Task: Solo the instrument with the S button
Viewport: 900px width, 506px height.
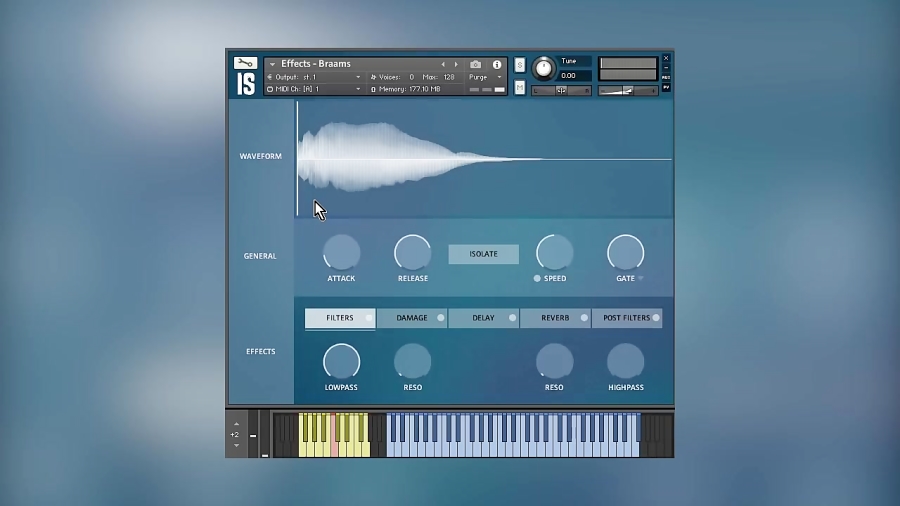Action: coord(520,65)
